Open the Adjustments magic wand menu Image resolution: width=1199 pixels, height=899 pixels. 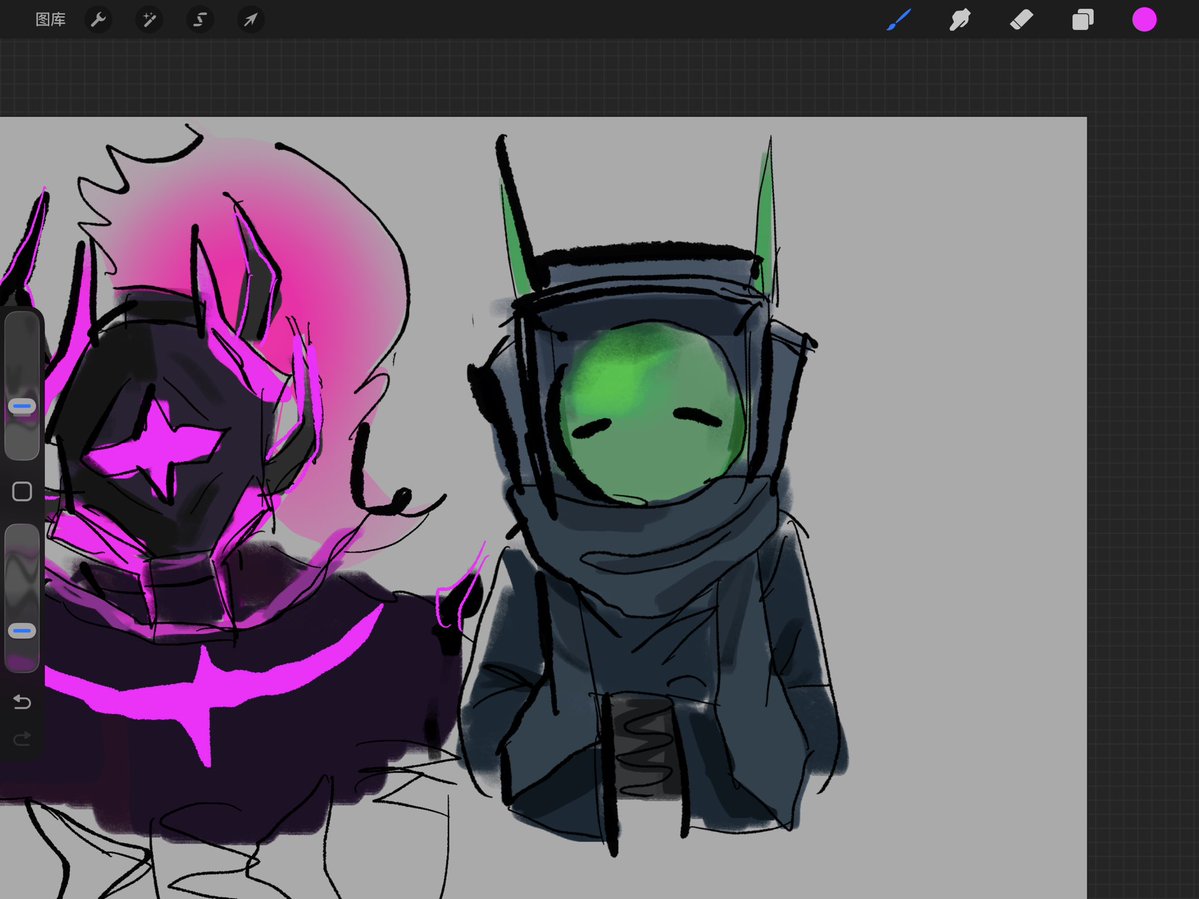point(149,20)
